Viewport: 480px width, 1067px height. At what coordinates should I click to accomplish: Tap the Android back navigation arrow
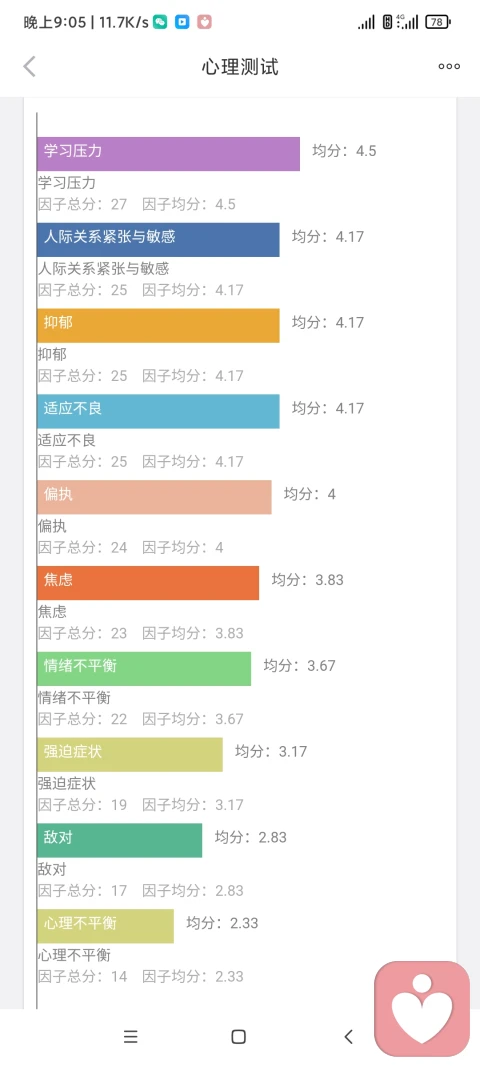point(349,1036)
